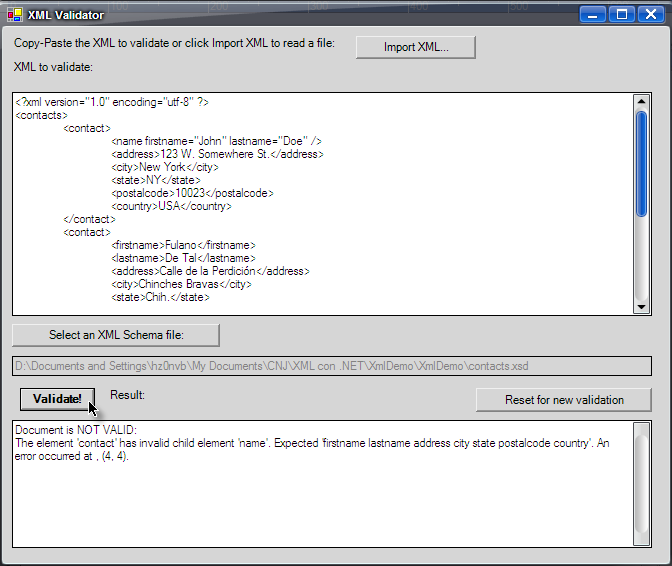Image resolution: width=672 pixels, height=566 pixels.
Task: Click the '<country>USA</country>' line
Action: 171,206
